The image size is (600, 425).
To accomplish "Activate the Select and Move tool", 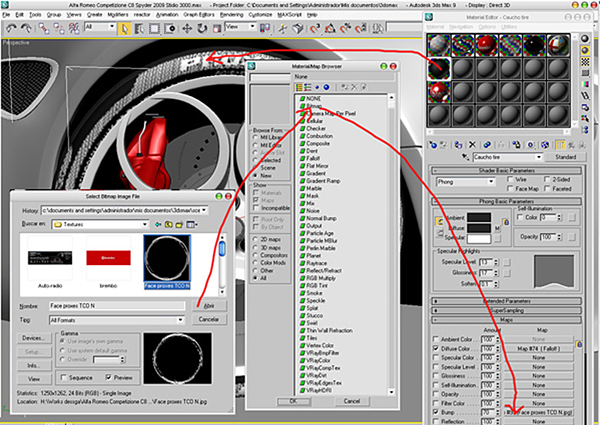I will point(187,29).
